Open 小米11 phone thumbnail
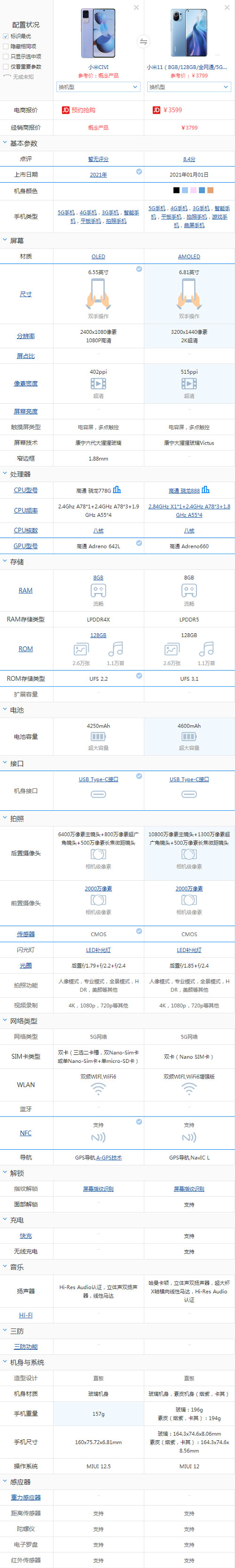 189,33
